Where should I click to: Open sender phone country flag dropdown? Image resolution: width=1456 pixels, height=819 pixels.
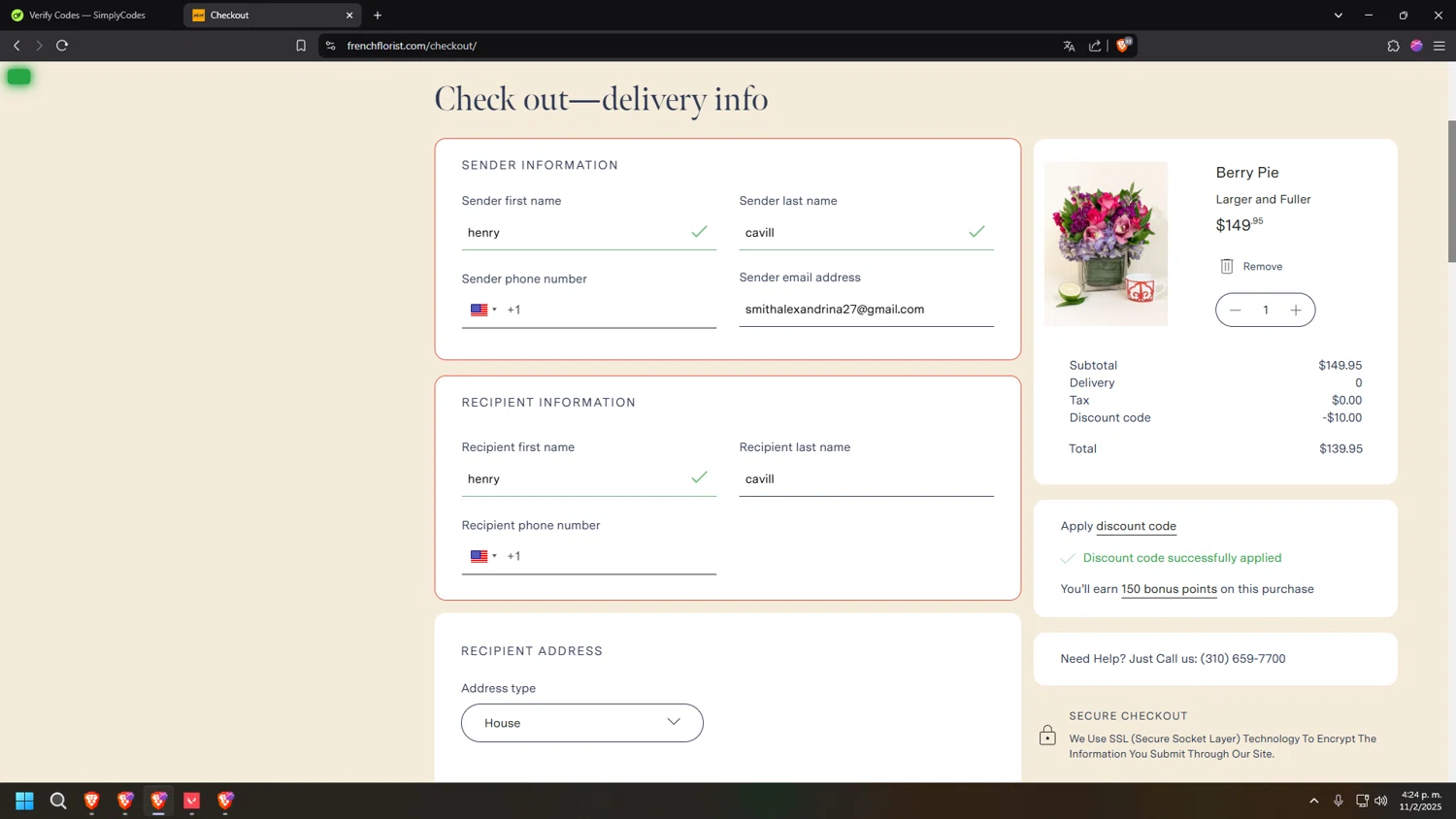click(483, 311)
